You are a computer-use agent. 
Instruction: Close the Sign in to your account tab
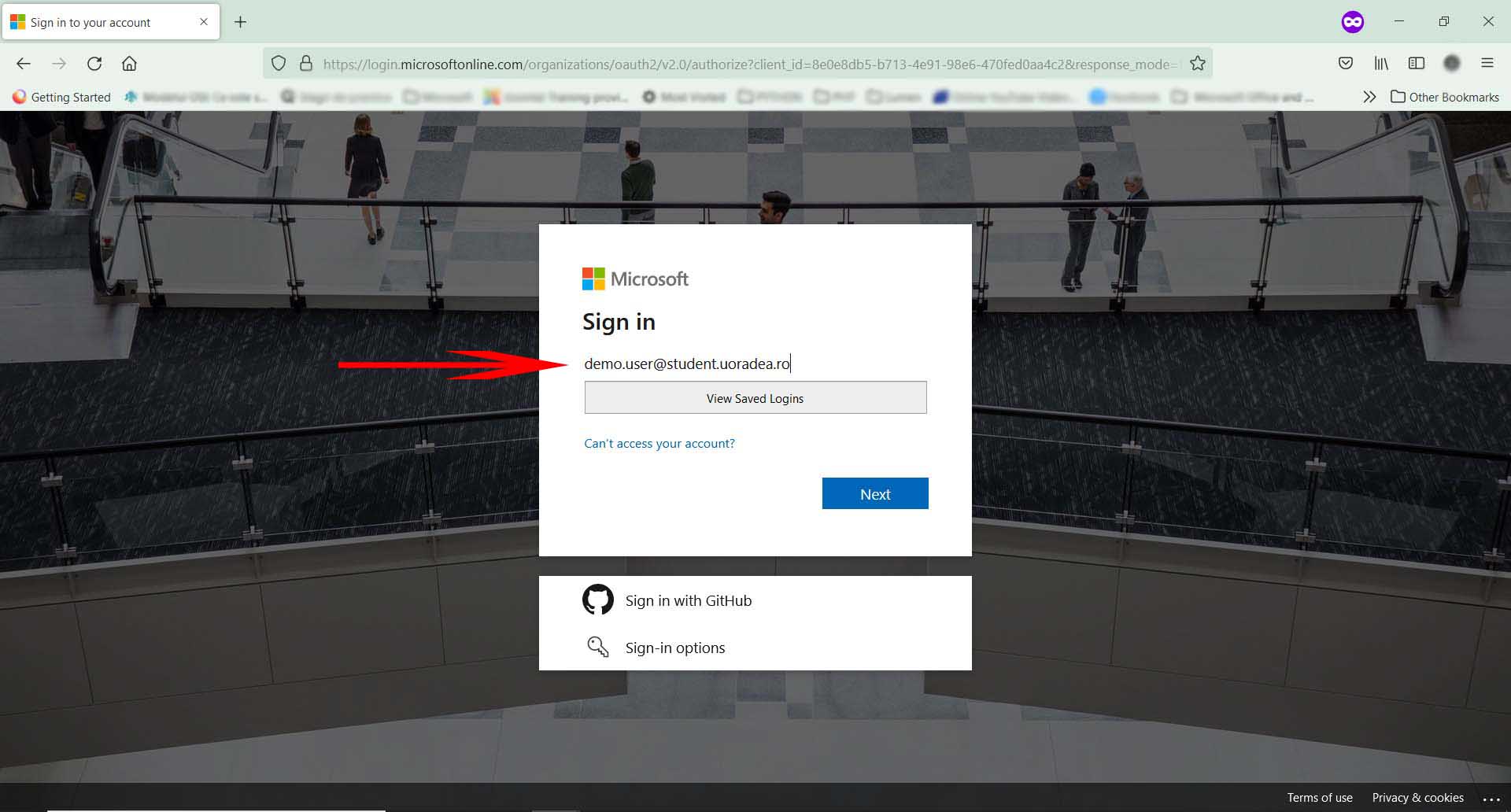(204, 22)
